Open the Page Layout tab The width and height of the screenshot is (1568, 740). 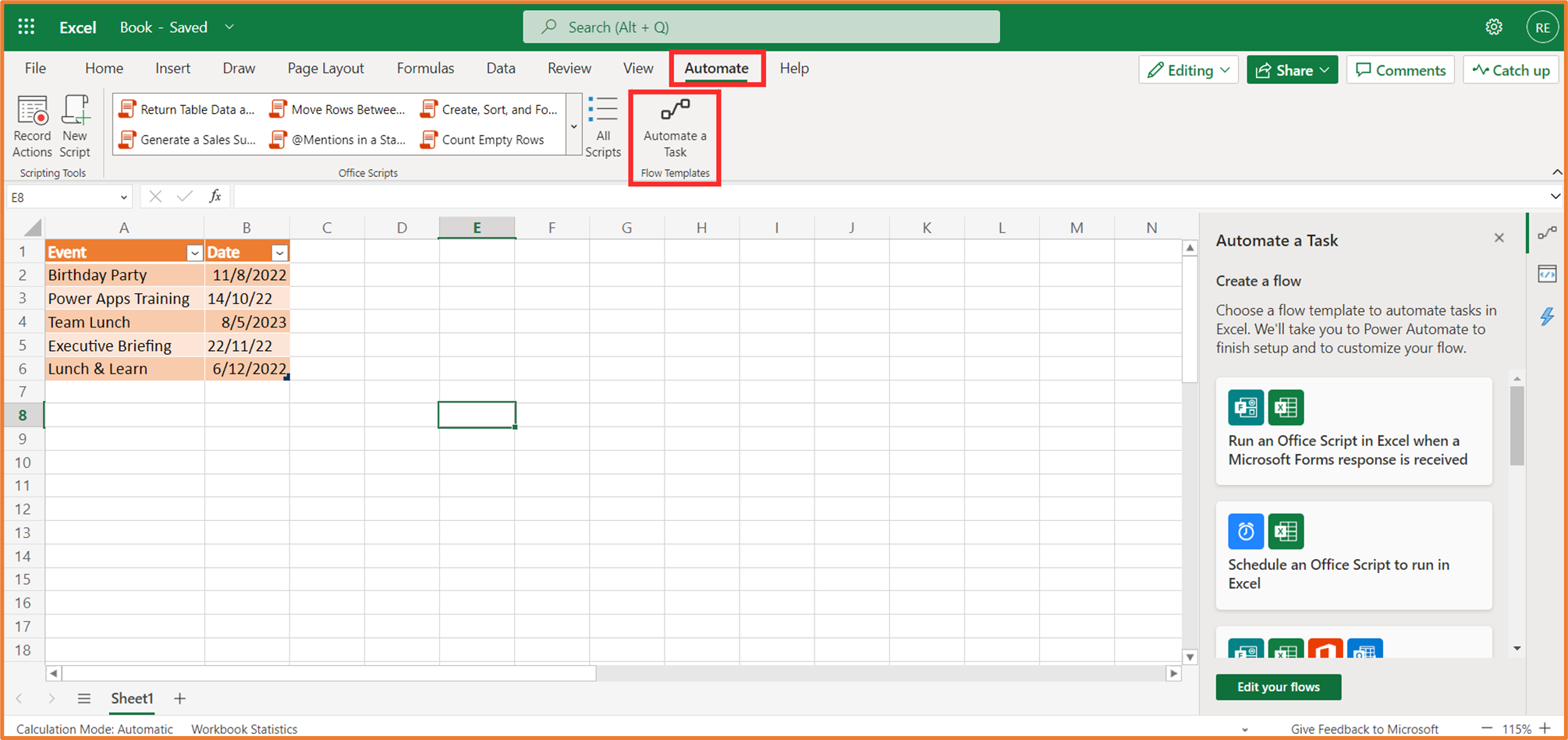[325, 69]
